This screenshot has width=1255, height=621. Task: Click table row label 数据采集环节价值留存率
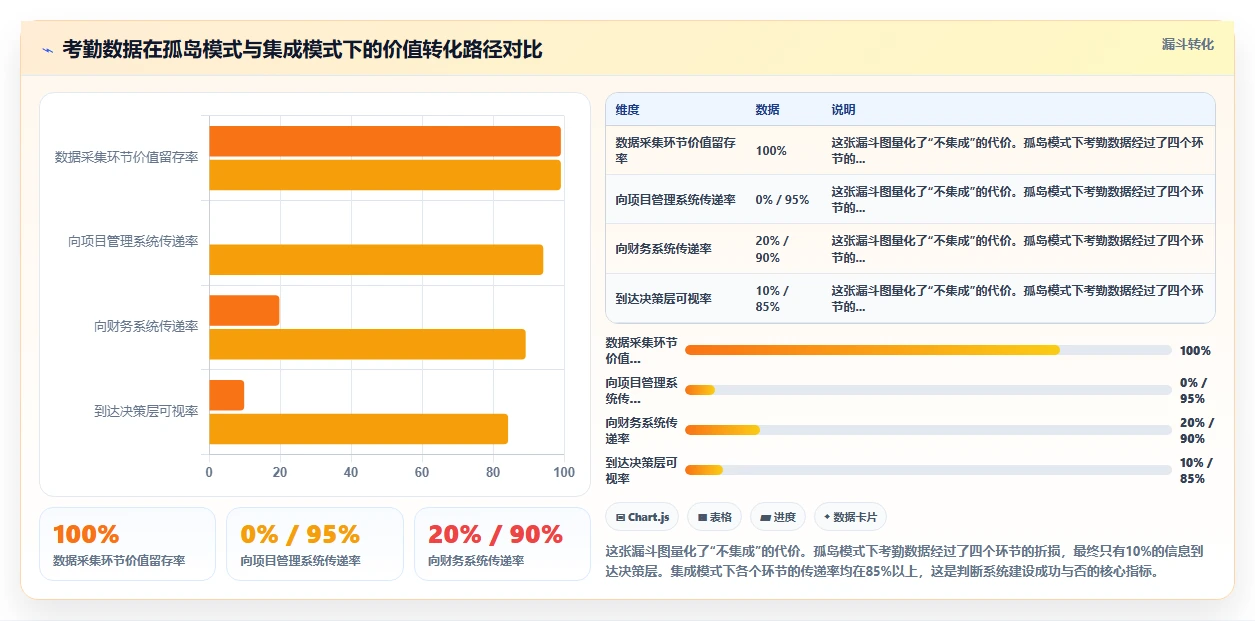676,151
